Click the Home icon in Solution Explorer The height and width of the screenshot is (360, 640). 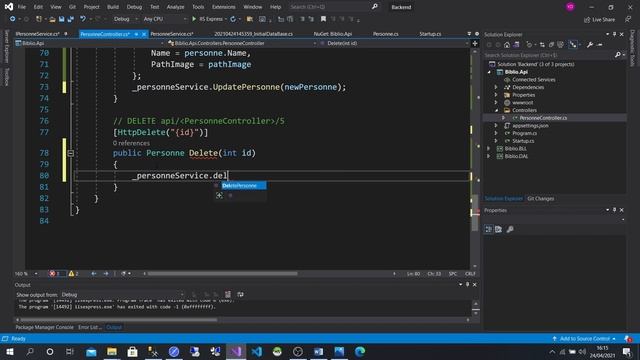click(507, 45)
